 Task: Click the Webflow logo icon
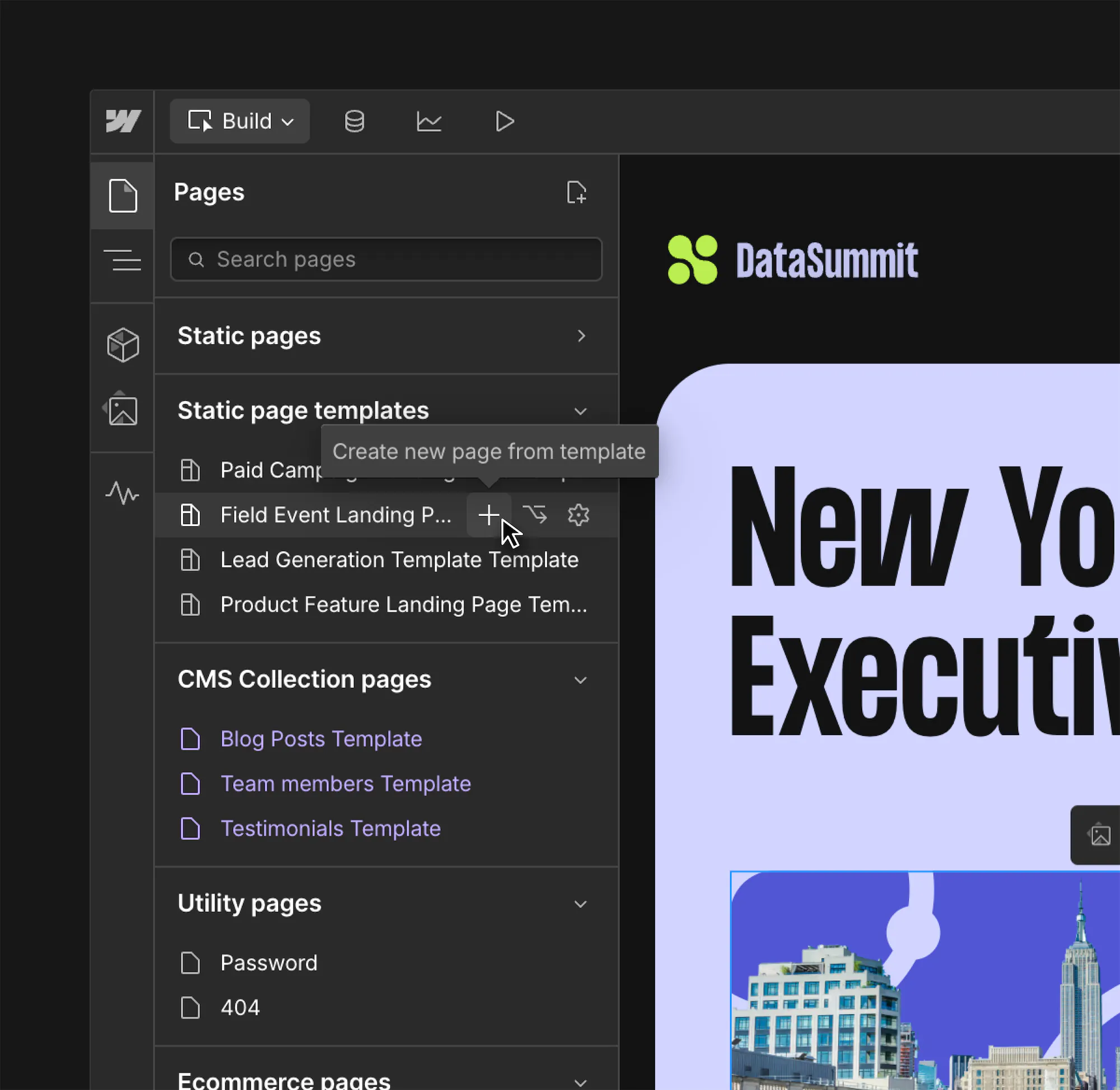click(x=123, y=121)
